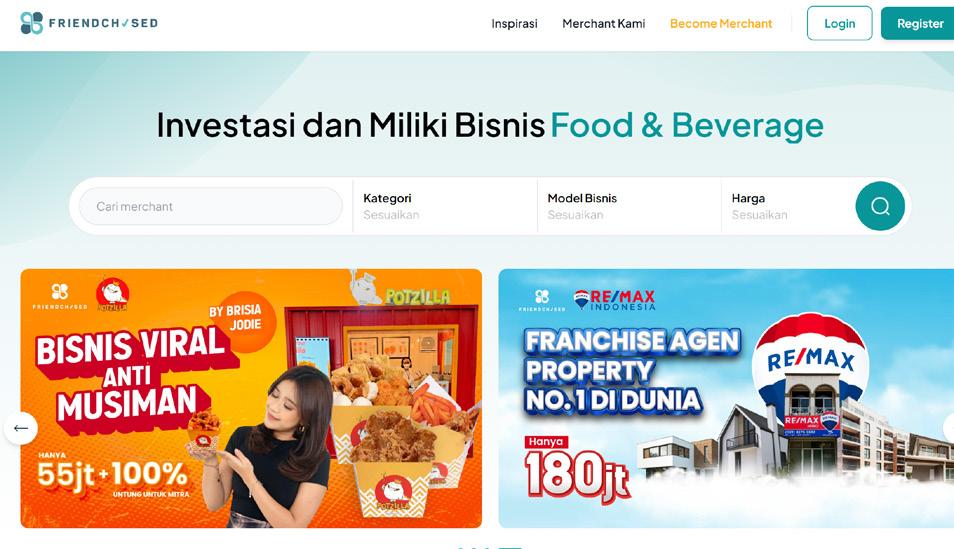Click Potzilla logo on orange banner
Viewport: 954px width, 549px height.
[x=113, y=294]
